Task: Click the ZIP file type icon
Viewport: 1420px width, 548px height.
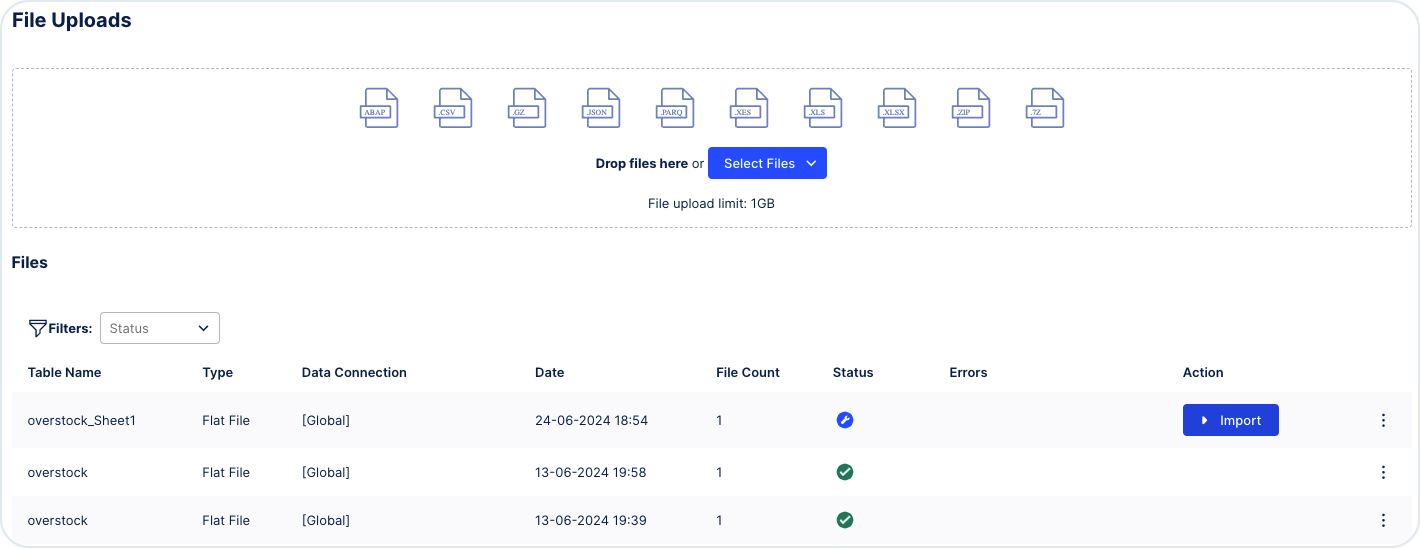Action: [971, 108]
